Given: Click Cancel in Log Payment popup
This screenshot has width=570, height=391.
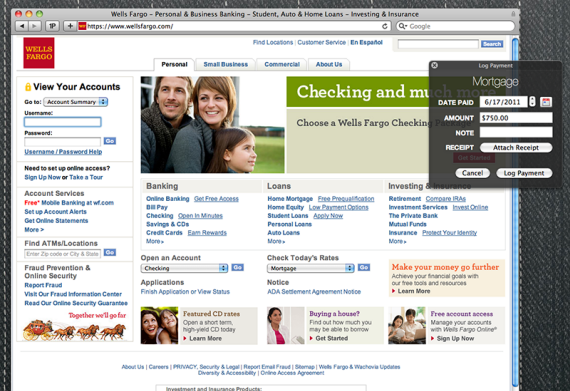Looking at the screenshot, I should [x=473, y=173].
